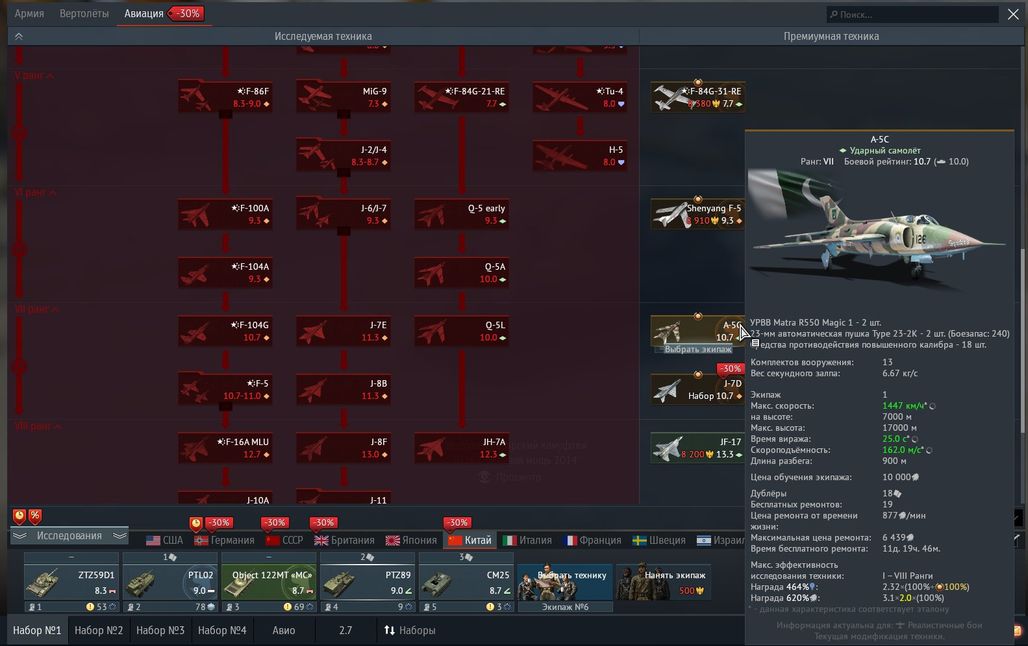The width and height of the screenshot is (1028, 646).
Task: Select the J-6/J-7 group card
Action: (343, 213)
